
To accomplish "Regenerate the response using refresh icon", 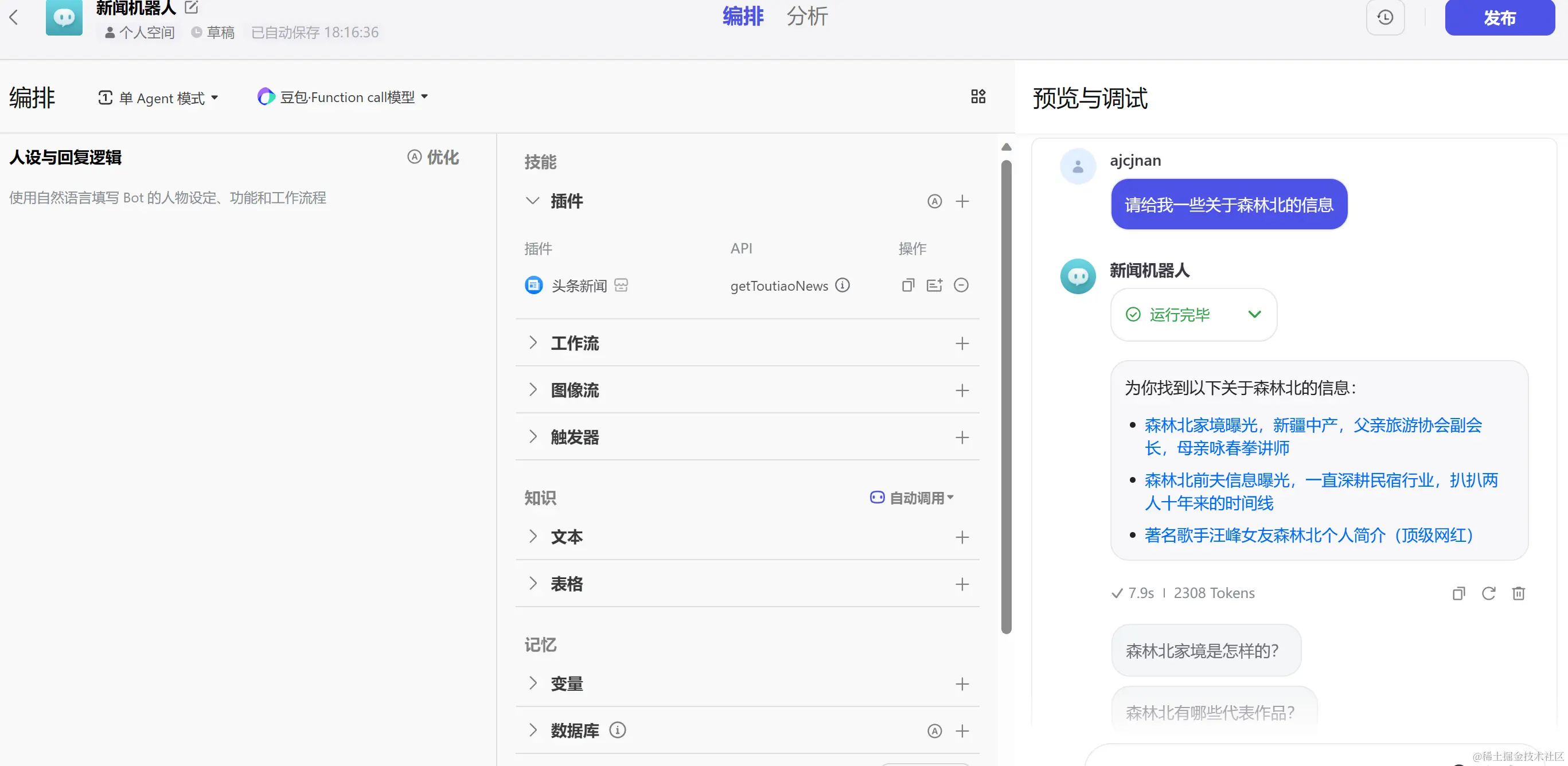I will coord(1488,593).
